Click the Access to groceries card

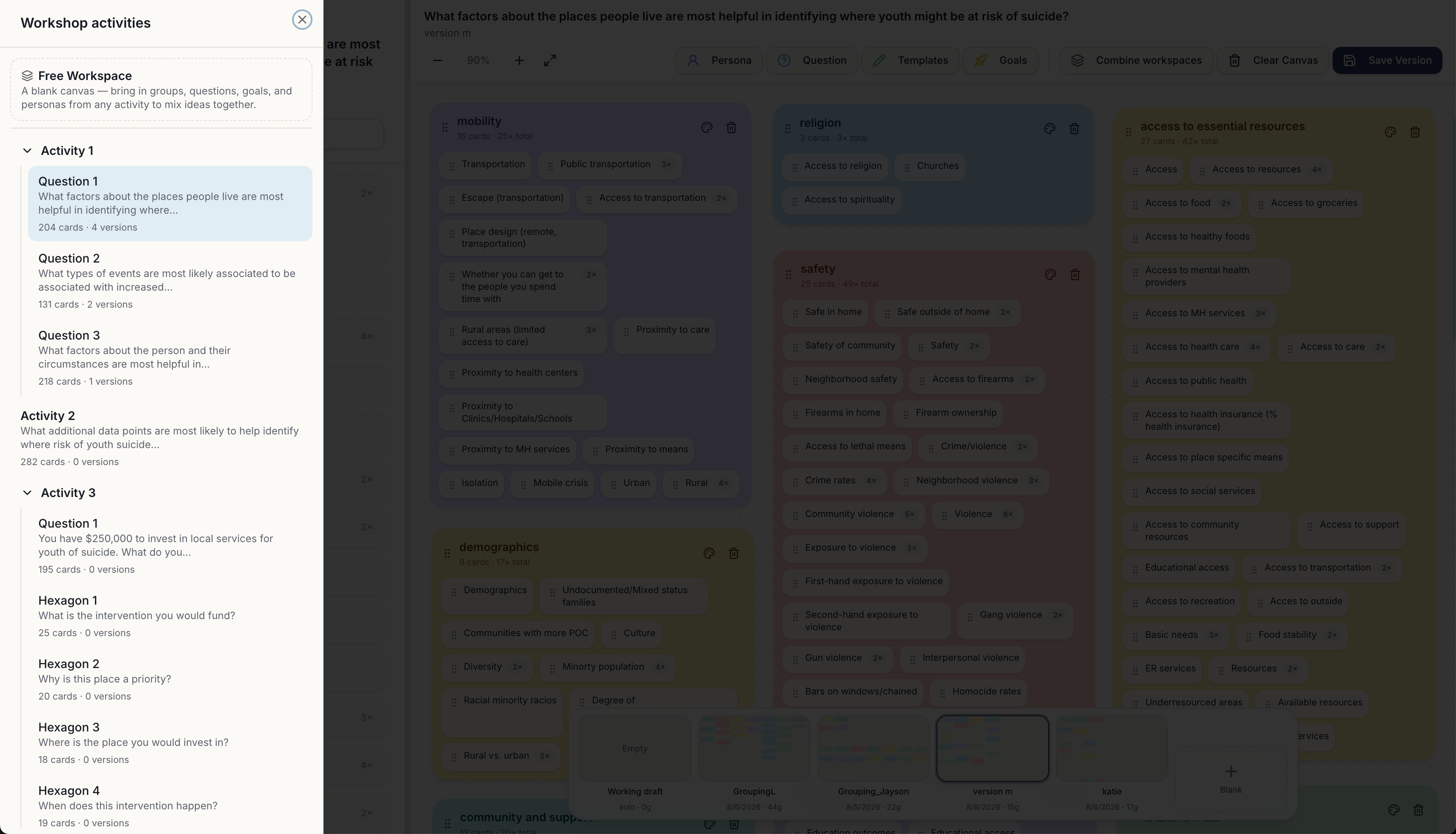pyautogui.click(x=1307, y=204)
